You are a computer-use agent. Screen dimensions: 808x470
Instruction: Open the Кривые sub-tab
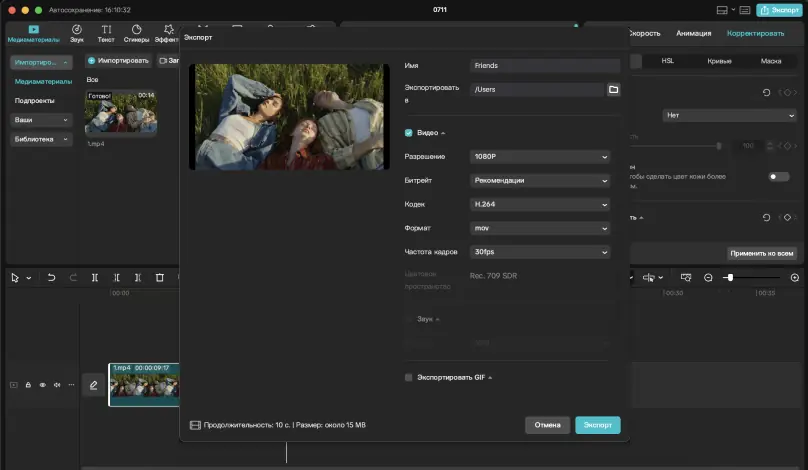(719, 61)
